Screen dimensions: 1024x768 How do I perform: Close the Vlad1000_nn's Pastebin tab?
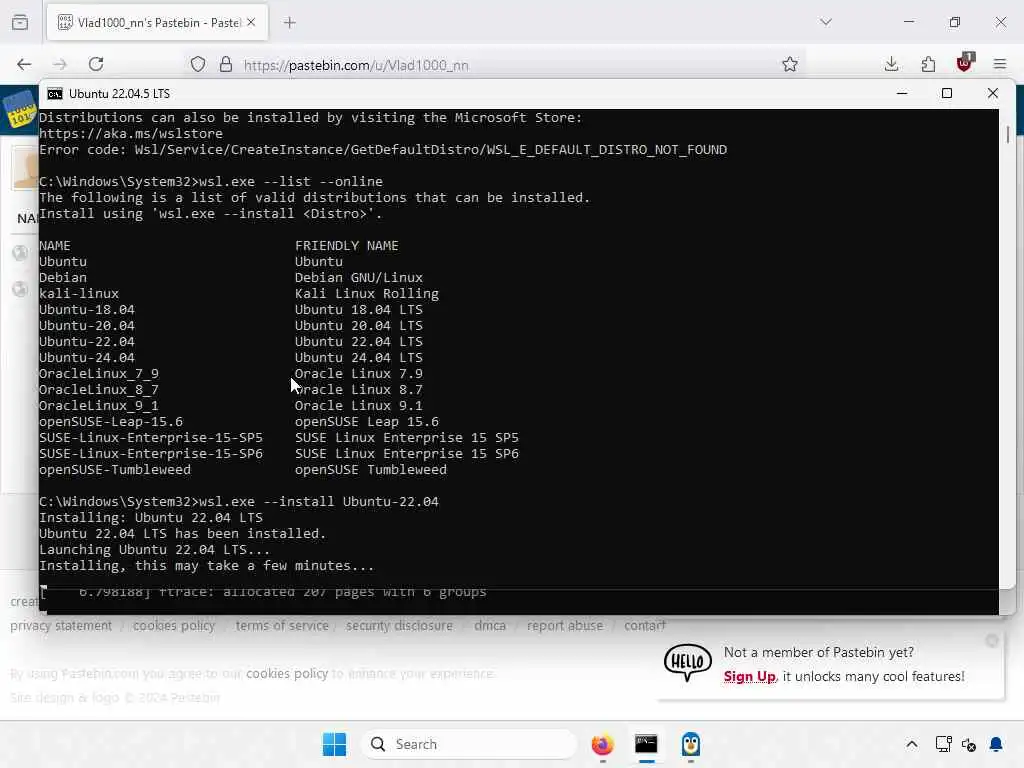pos(251,22)
